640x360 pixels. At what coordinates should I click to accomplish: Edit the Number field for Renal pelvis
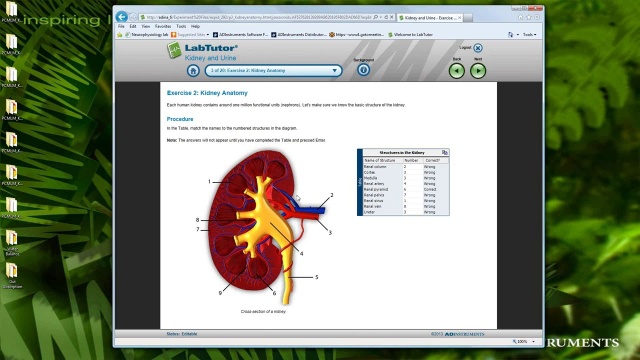pyautogui.click(x=413, y=195)
